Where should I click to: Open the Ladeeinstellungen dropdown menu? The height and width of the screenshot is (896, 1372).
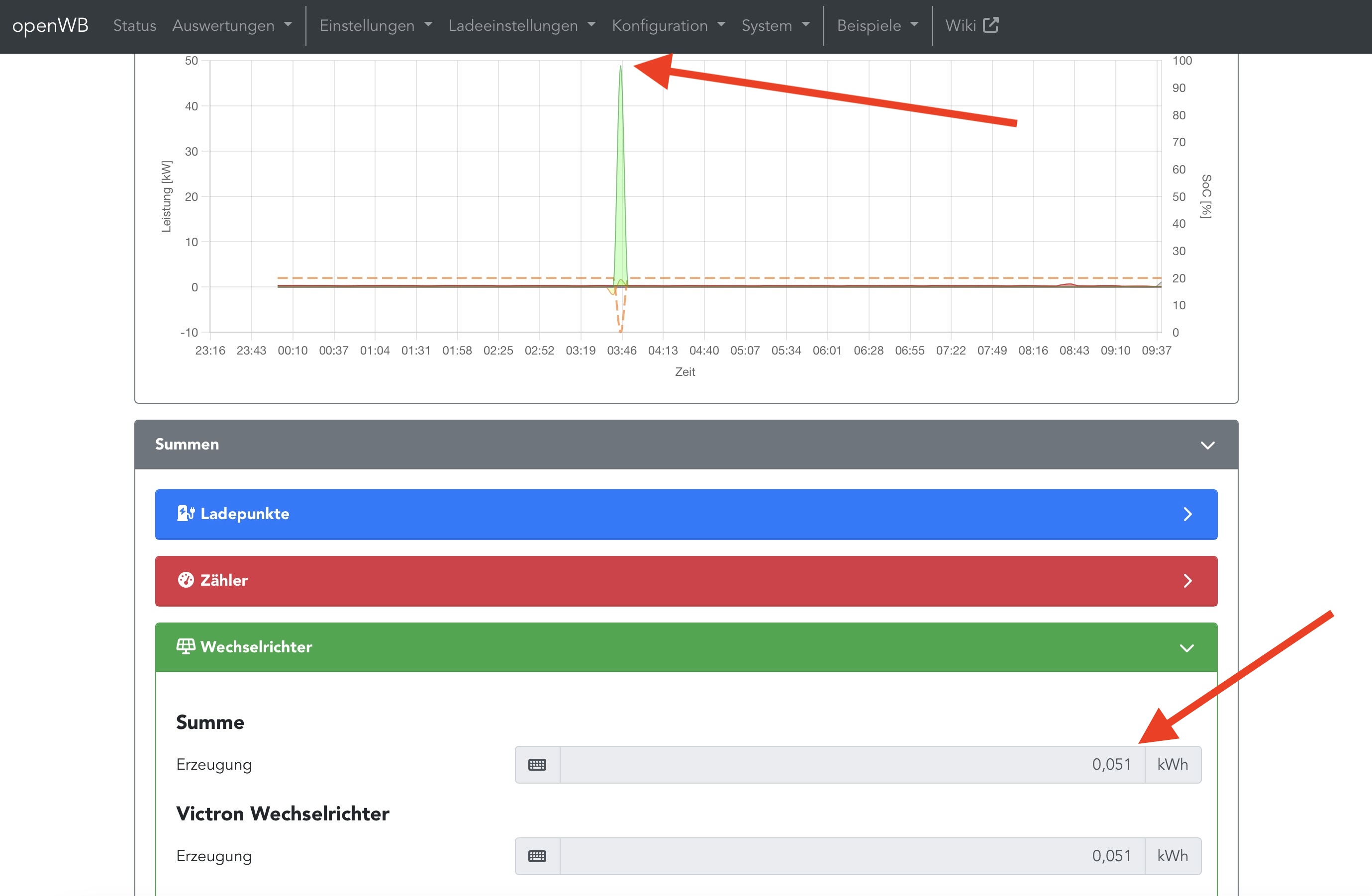pos(521,25)
